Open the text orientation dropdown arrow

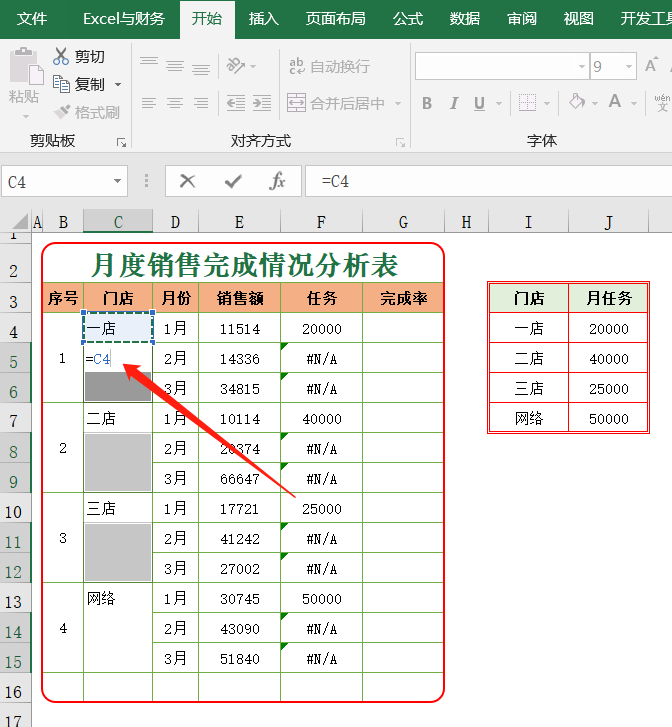[253, 66]
